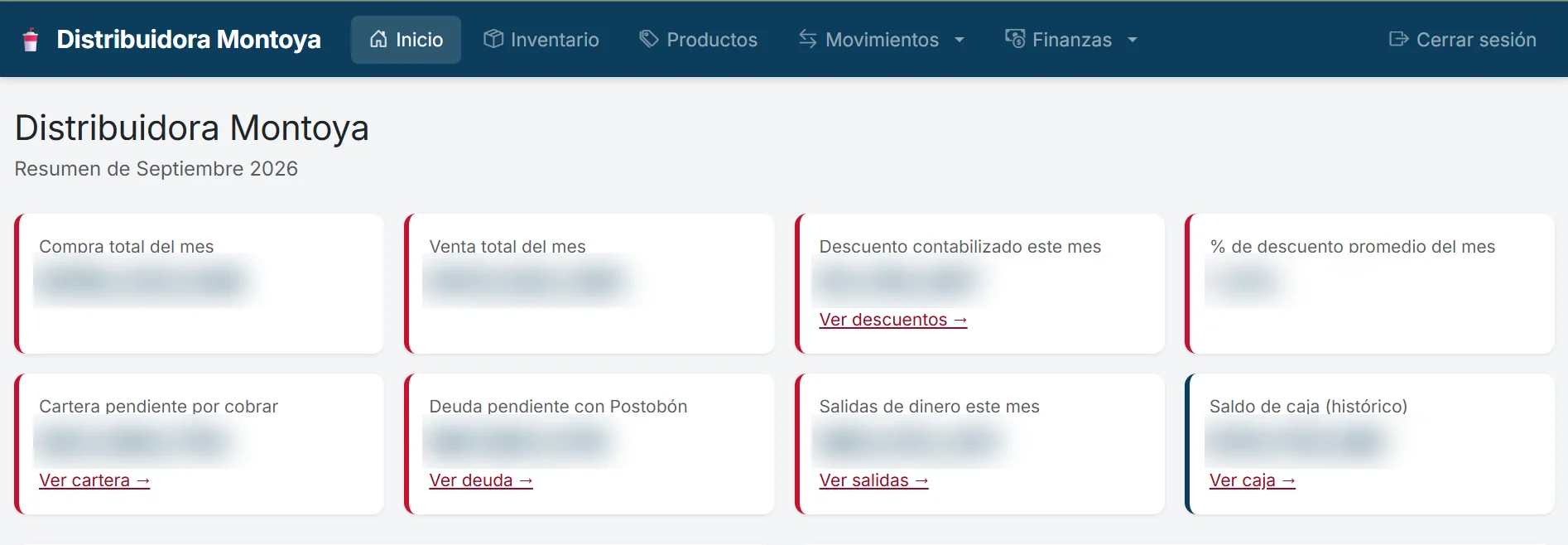Viewport: 1568px width, 545px height.
Task: Open the Ver salidas link
Action: (x=874, y=480)
